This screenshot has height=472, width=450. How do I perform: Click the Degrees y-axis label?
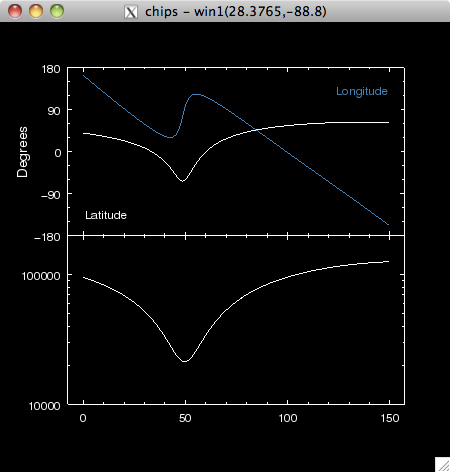click(x=23, y=152)
